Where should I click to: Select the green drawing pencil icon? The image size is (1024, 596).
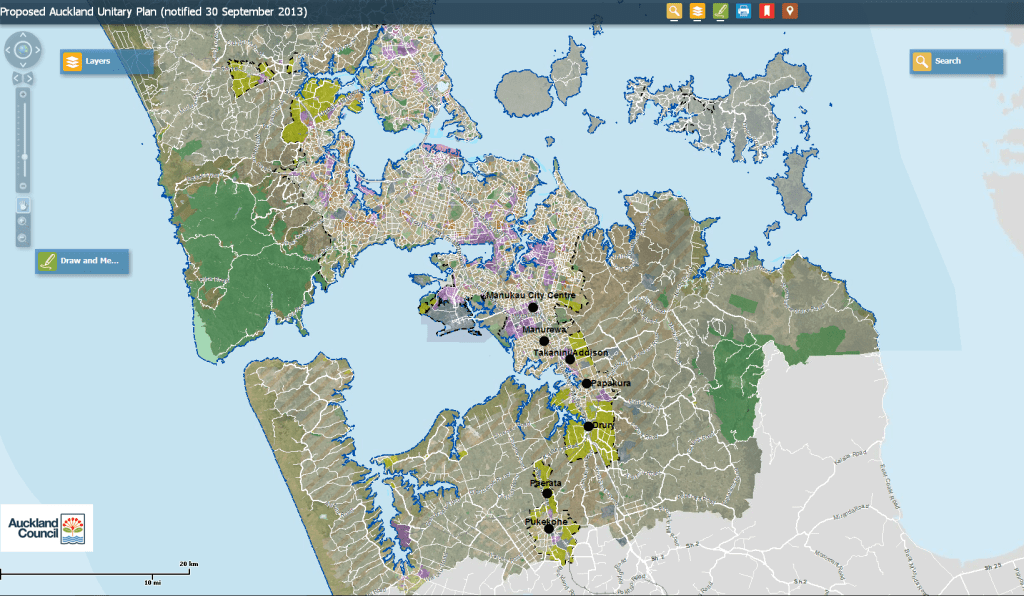click(x=720, y=11)
